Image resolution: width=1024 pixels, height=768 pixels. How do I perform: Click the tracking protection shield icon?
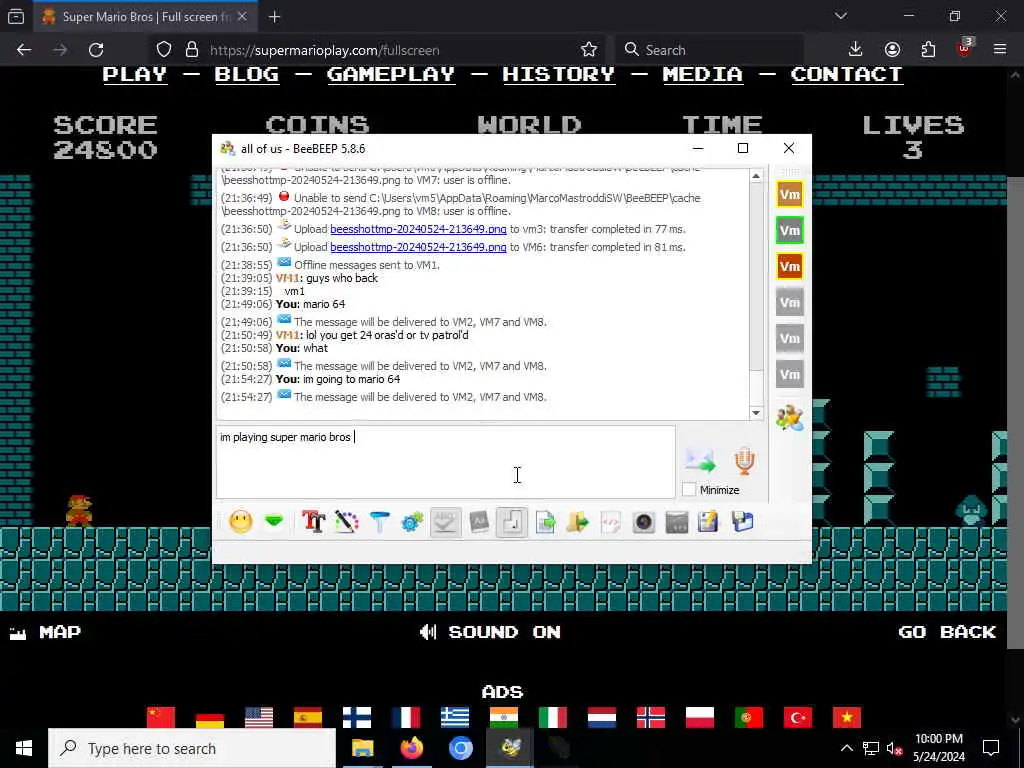coord(164,50)
